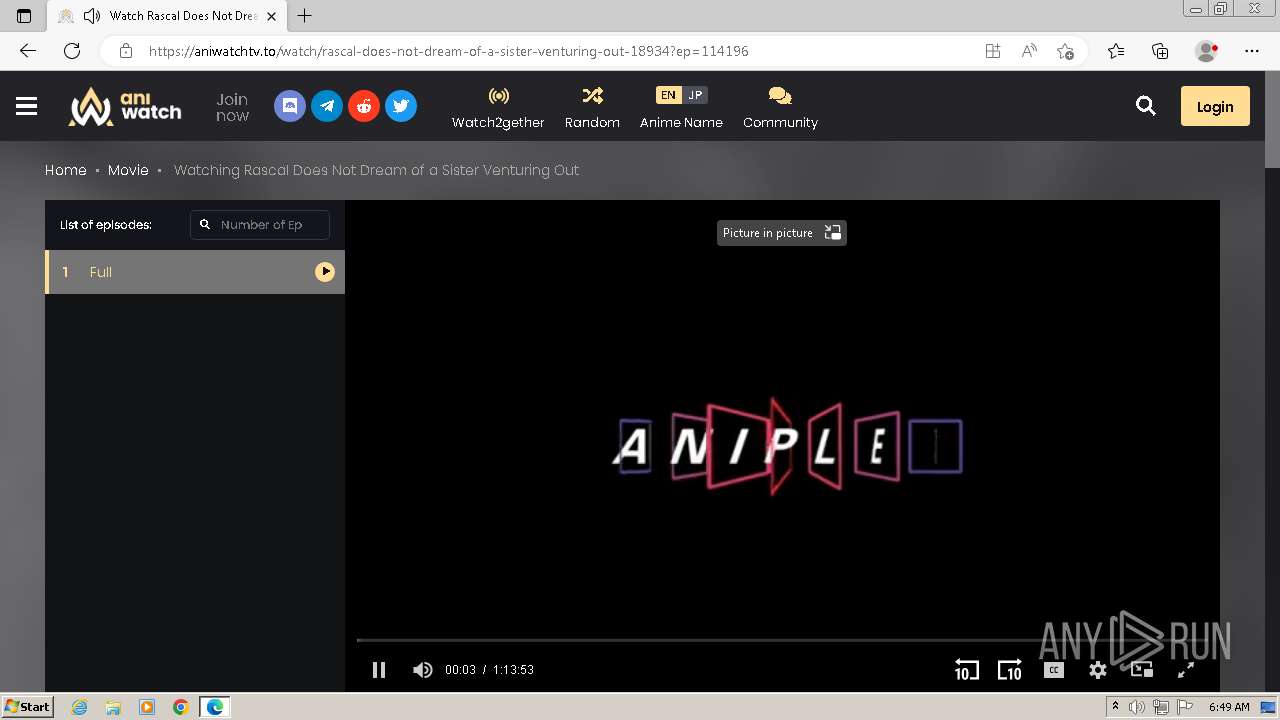Switch anime name to EN
Image resolution: width=1280 pixels, height=720 pixels.
point(668,95)
